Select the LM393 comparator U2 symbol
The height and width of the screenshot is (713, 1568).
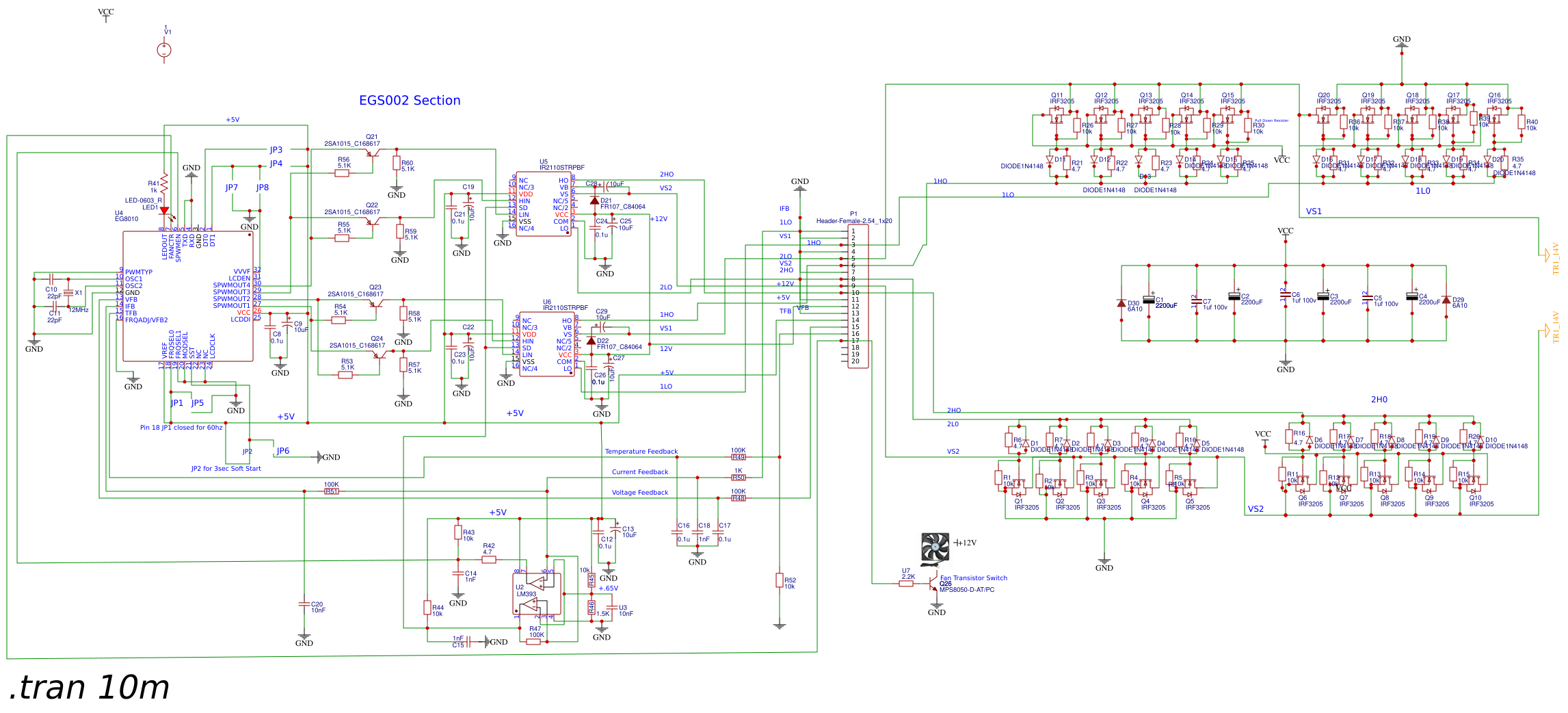point(537,594)
